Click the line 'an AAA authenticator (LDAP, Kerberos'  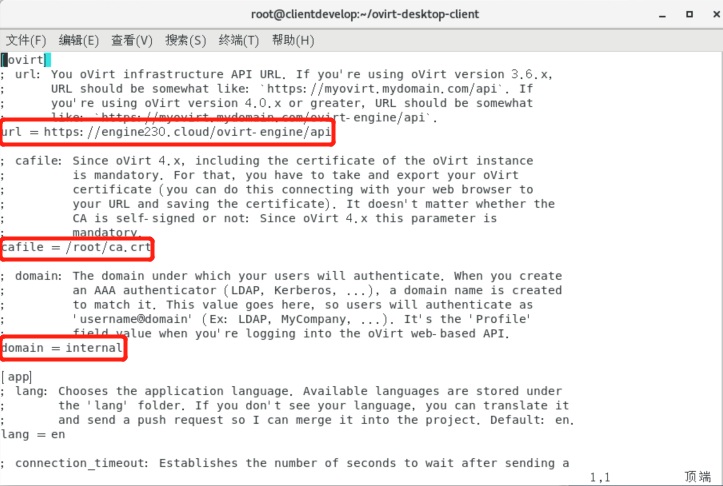(317, 290)
